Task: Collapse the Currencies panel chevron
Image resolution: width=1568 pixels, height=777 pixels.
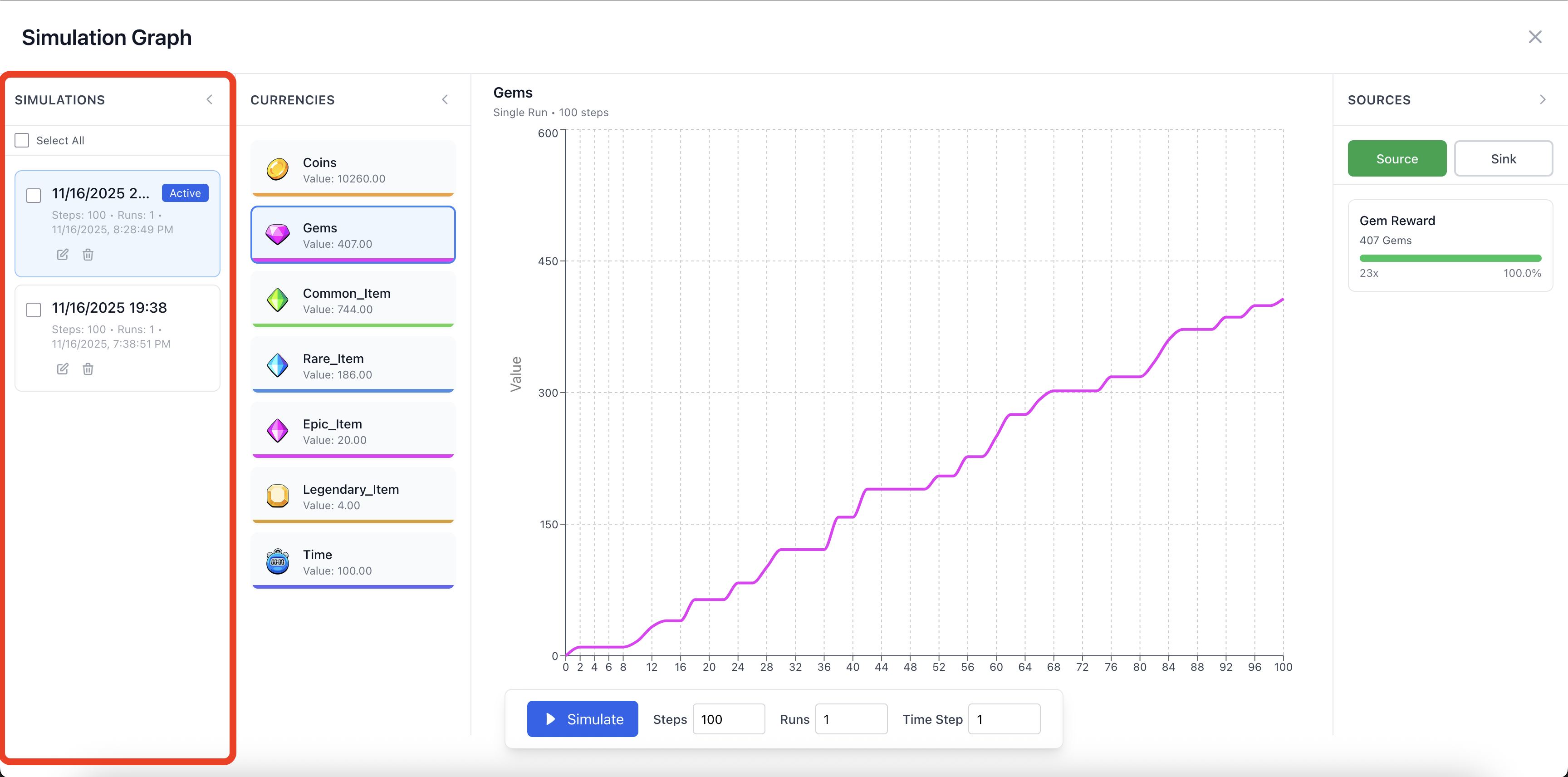Action: click(x=445, y=100)
